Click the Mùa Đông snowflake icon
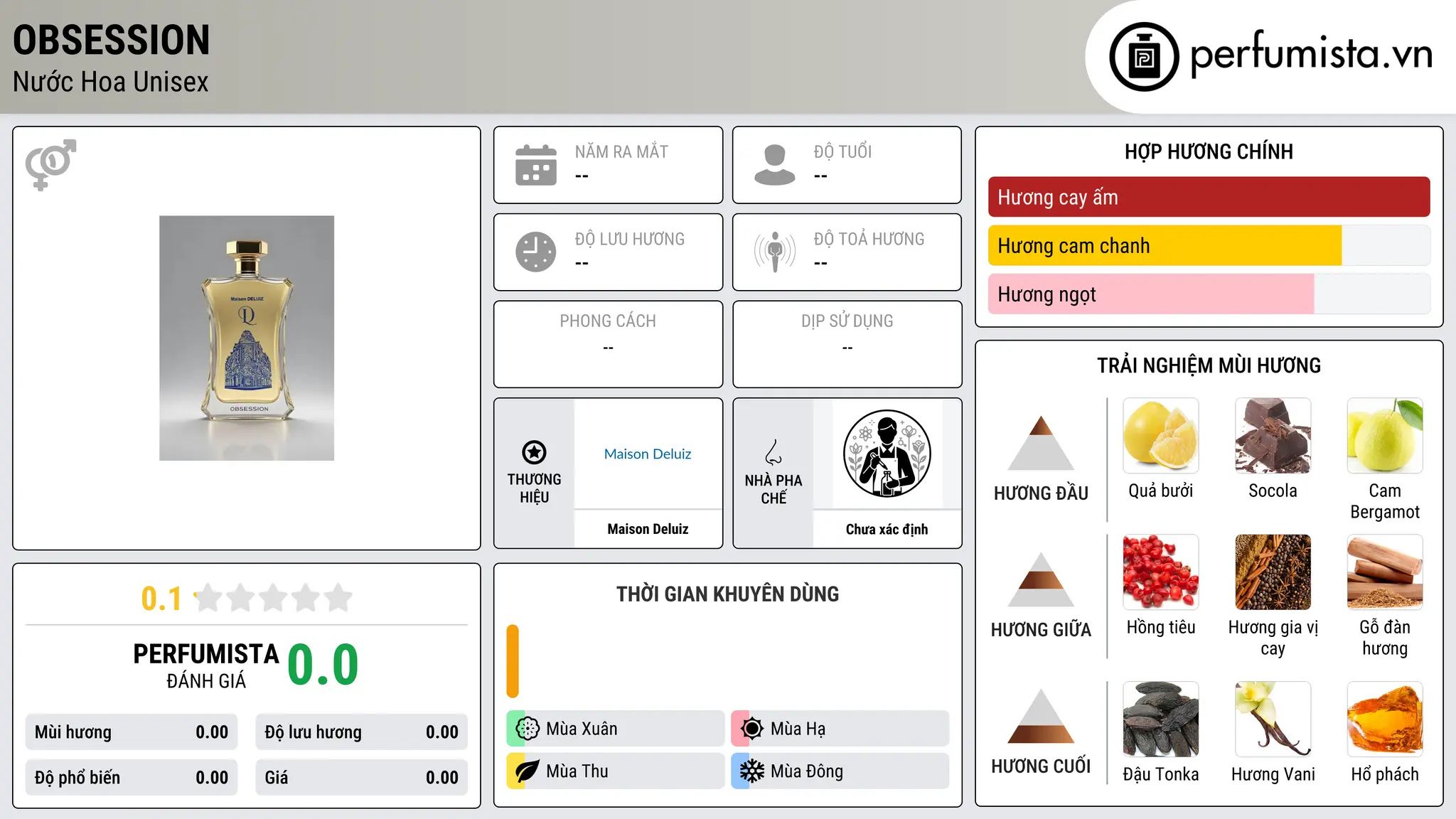The width and height of the screenshot is (1456, 819). point(752,771)
